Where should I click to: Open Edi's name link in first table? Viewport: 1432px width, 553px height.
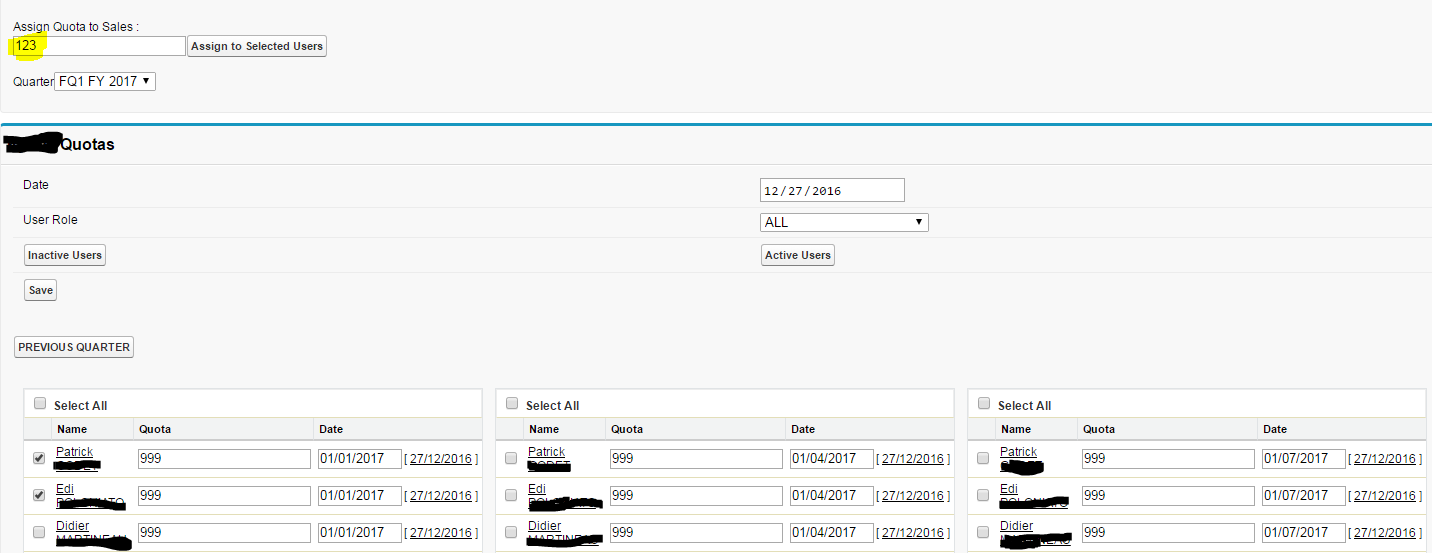[63, 489]
